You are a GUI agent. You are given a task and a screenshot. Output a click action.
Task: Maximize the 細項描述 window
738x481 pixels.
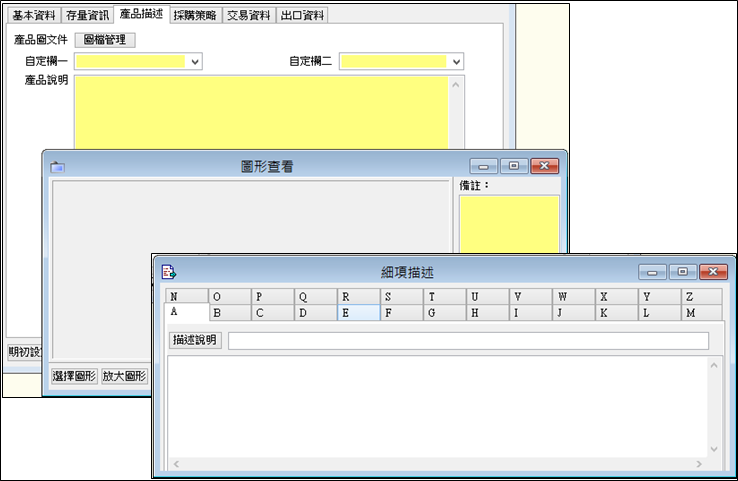(683, 272)
